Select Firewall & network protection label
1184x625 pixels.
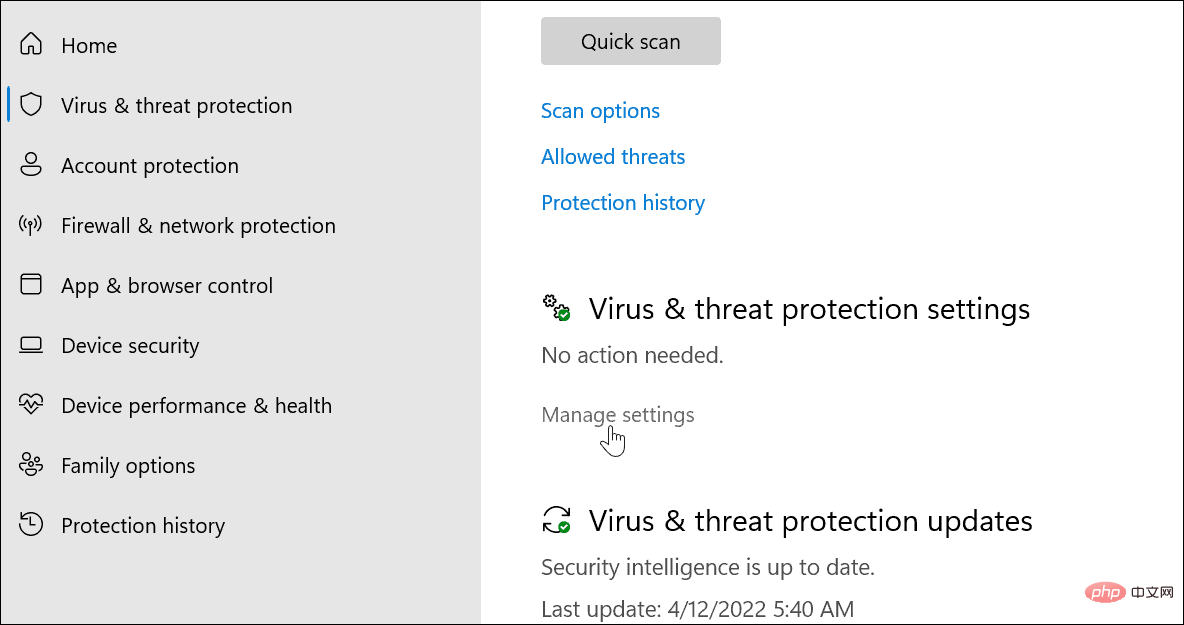(x=198, y=226)
